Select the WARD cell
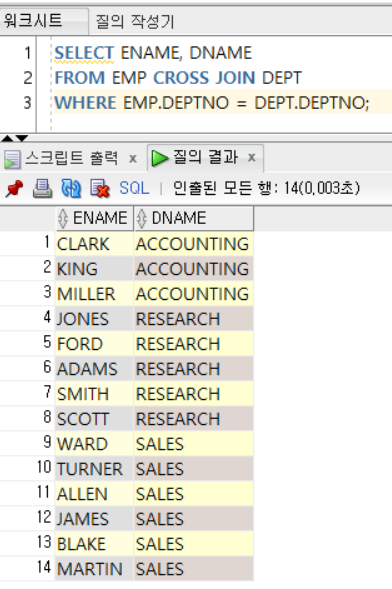This screenshot has width=392, height=589. [x=94, y=444]
